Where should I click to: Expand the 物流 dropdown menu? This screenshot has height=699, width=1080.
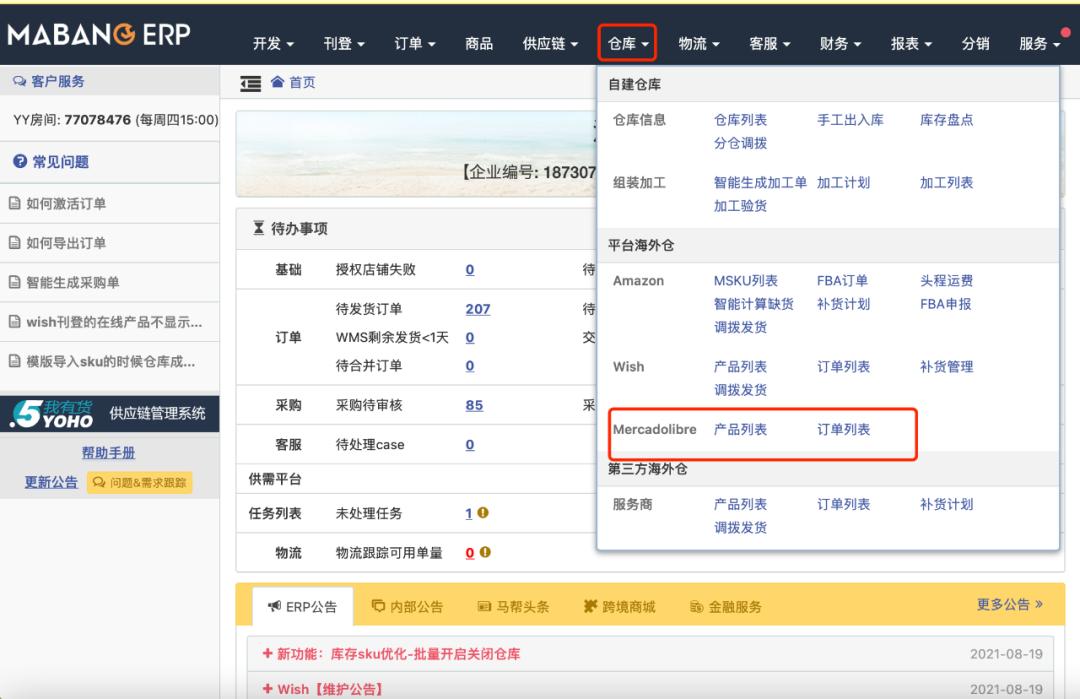click(699, 44)
